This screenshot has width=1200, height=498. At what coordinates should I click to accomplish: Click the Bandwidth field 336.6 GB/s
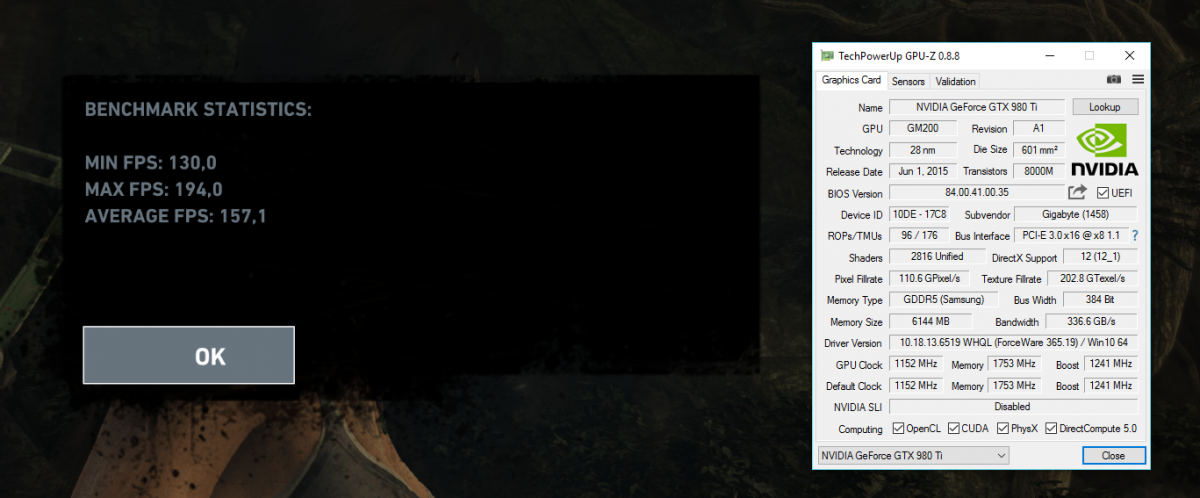pos(1091,321)
